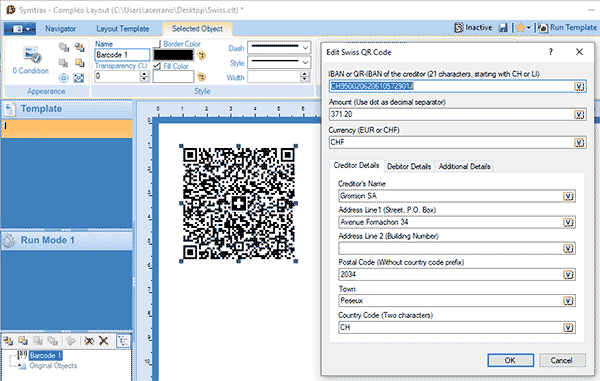Select Barcode 1 in the object tree
Screen dimensions: 600x381
(x=46, y=355)
